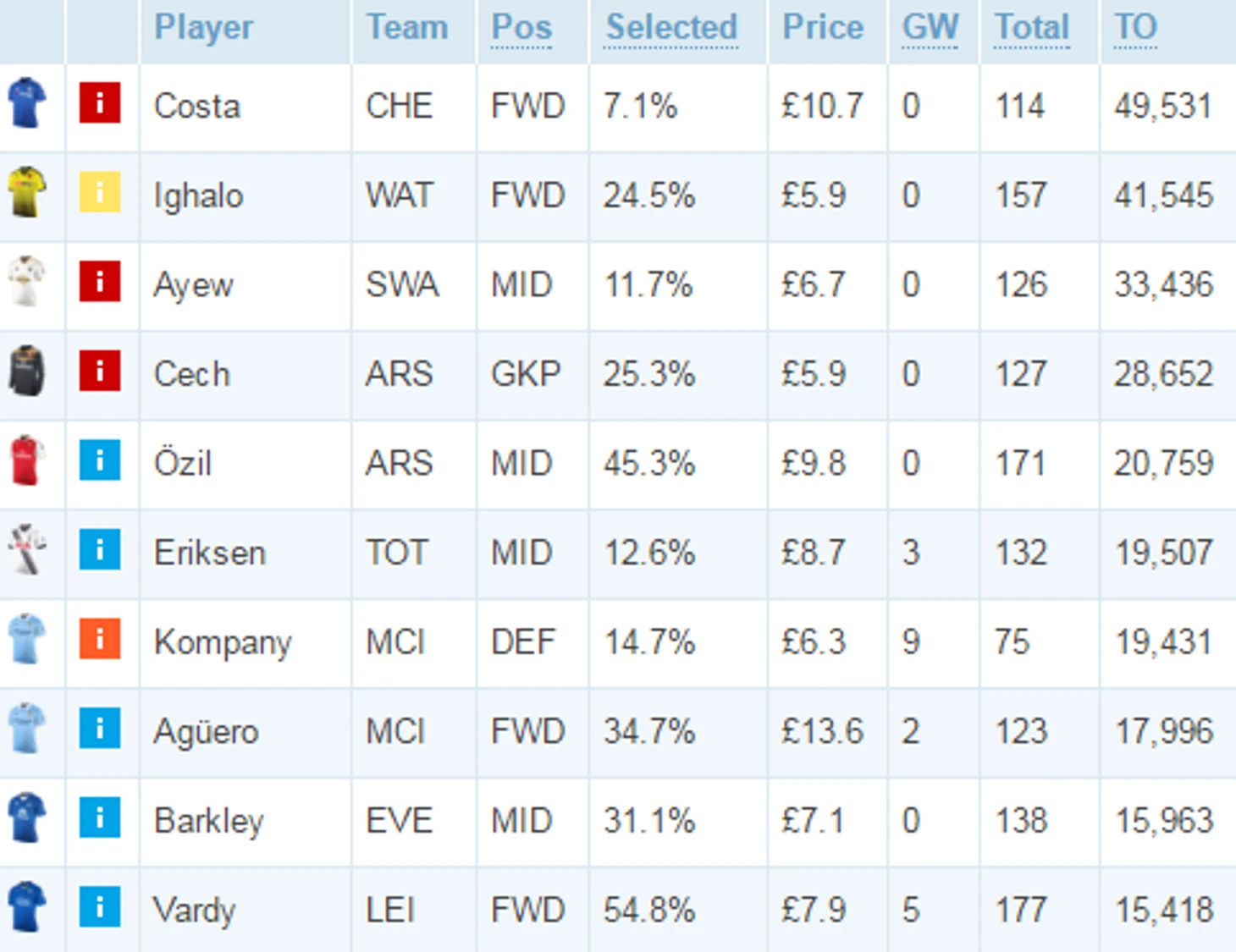Sort by Total points header
1236x952 pixels.
1032,27
